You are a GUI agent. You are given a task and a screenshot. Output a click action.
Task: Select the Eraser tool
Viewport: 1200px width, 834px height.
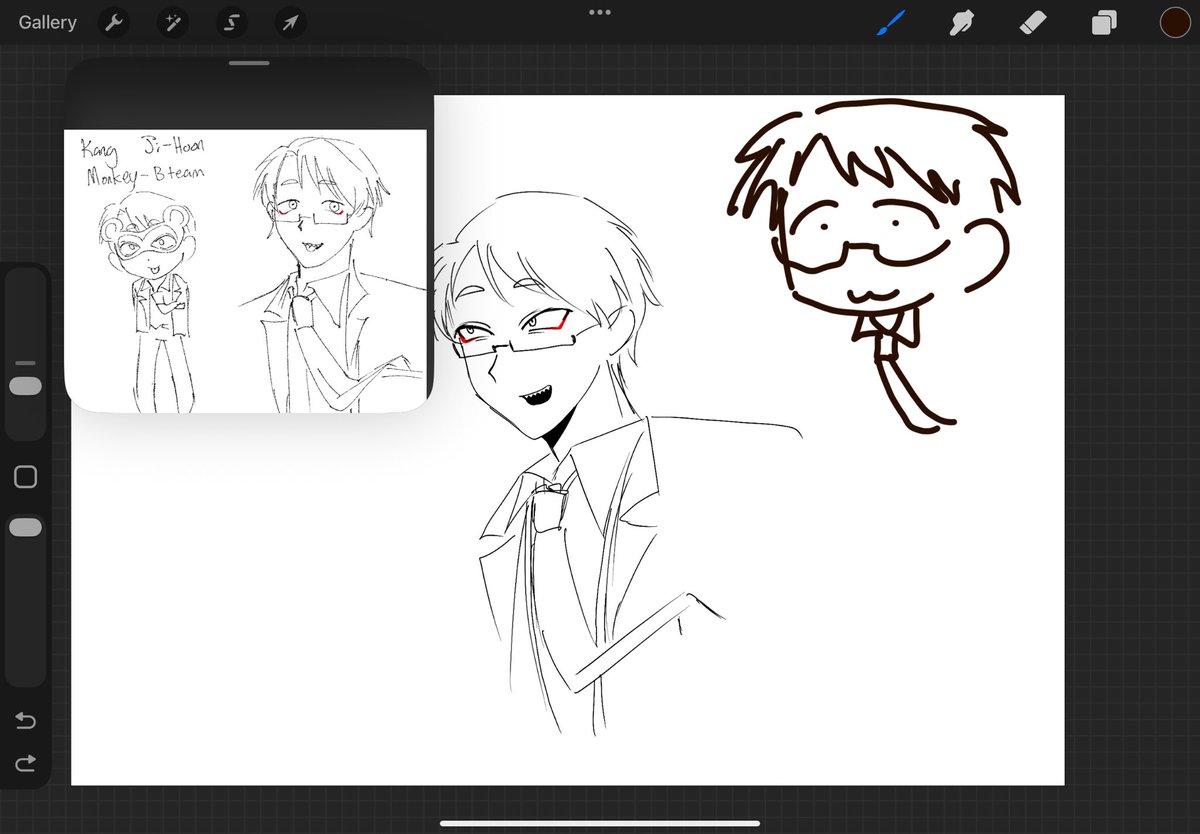[x=1033, y=22]
